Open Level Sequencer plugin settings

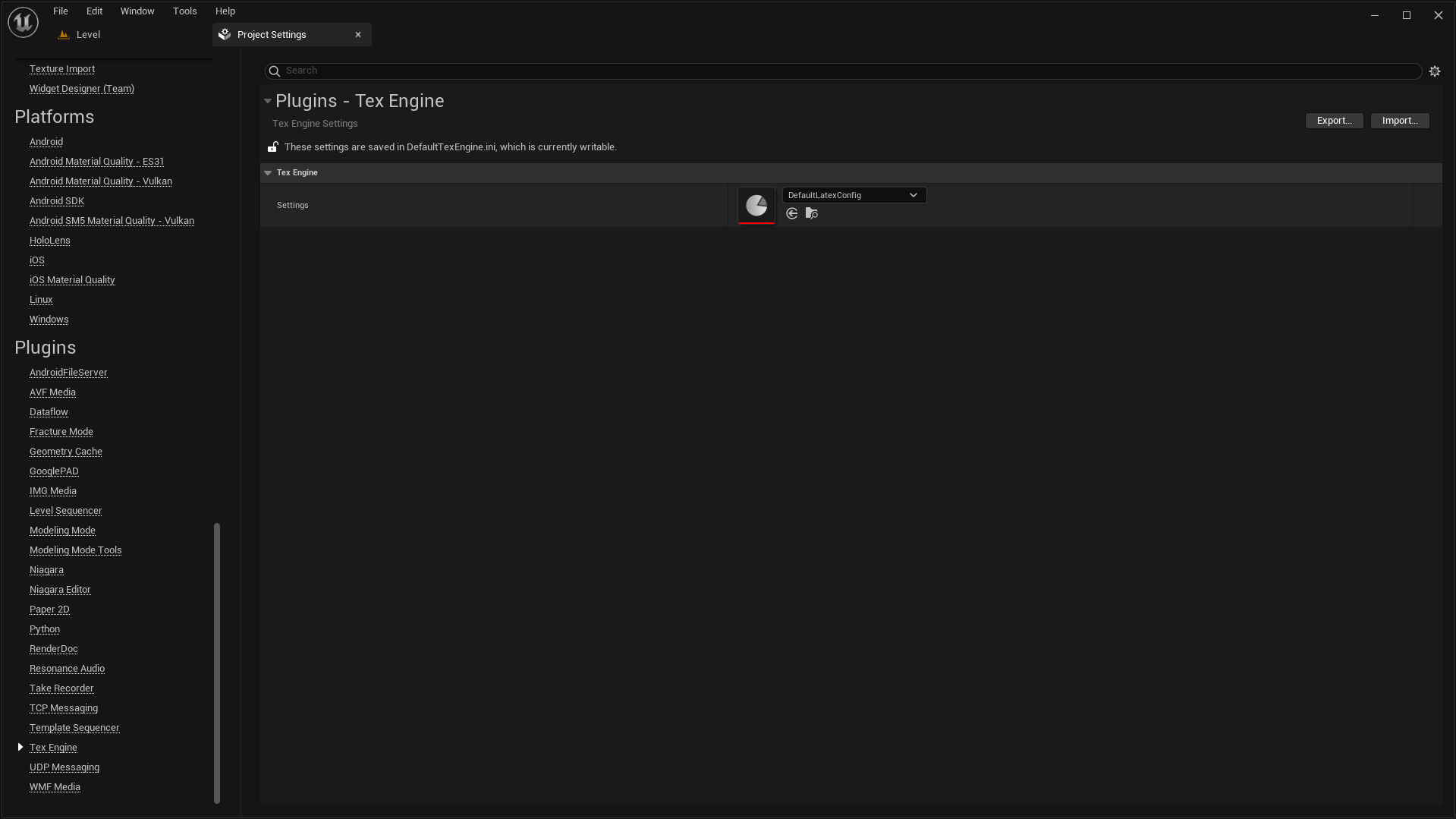66,510
